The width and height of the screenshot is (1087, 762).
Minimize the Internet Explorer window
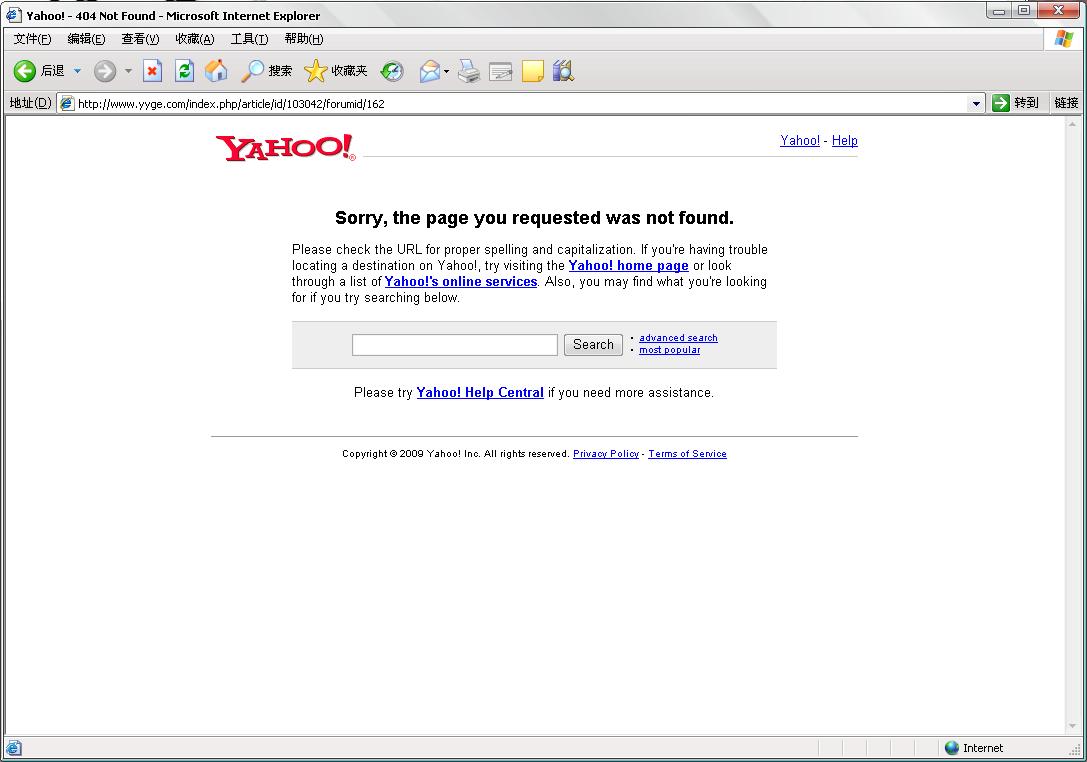click(x=999, y=10)
